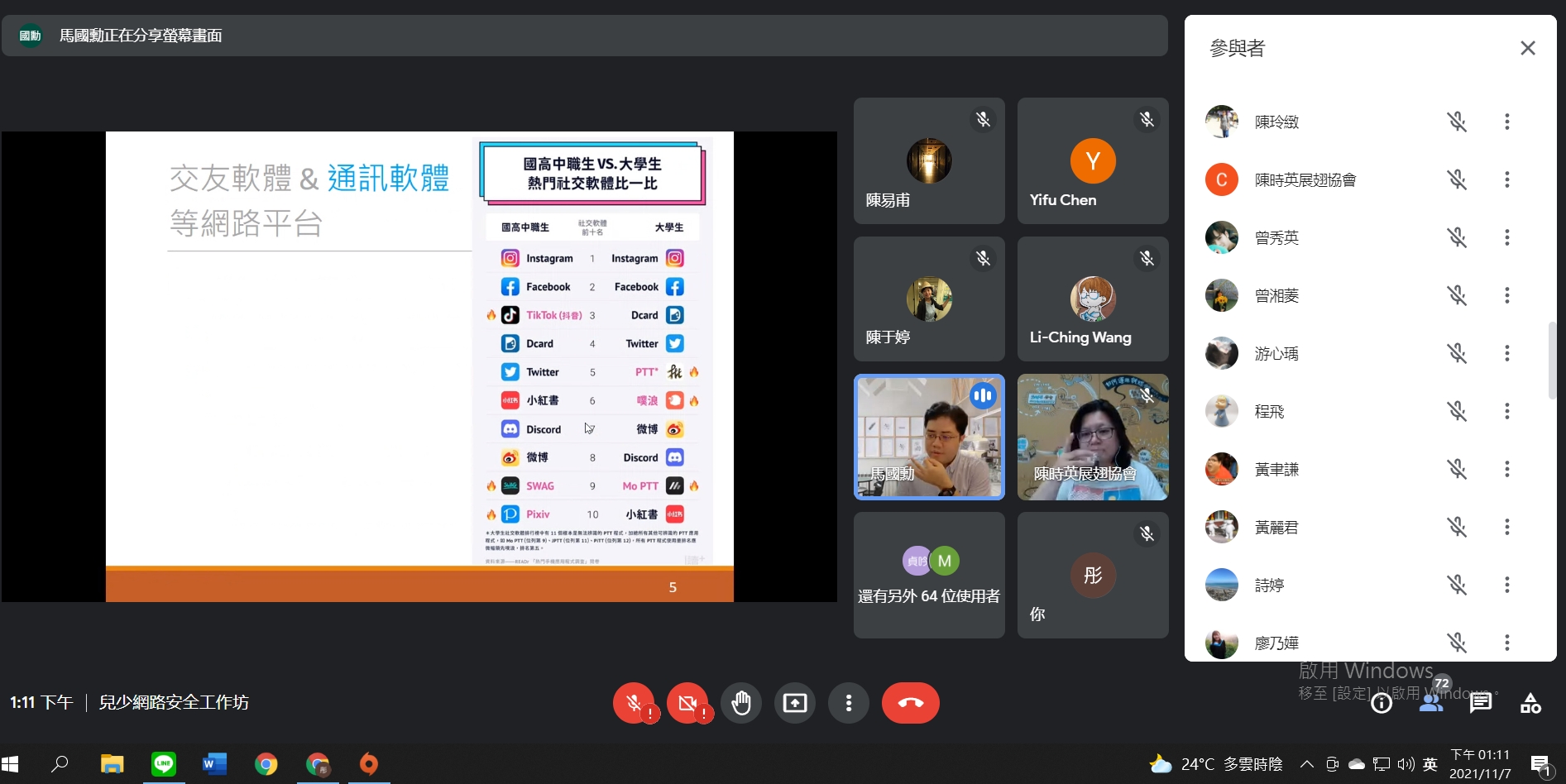The height and width of the screenshot is (784, 1566).
Task: Click the 兒少網路安全工作坊 meeting name
Action: 174,702
